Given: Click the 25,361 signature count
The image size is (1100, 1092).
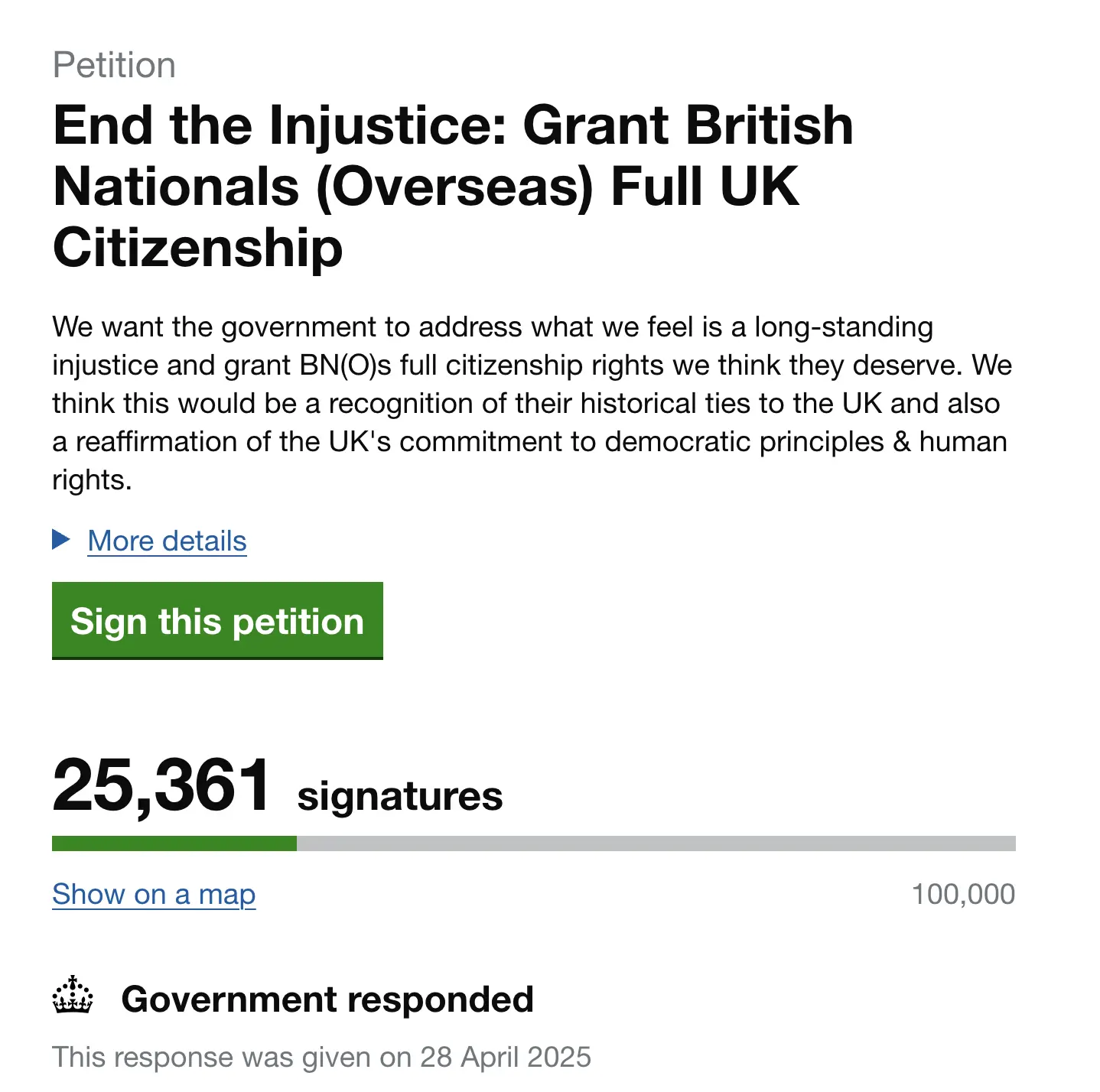Looking at the screenshot, I should click(x=161, y=785).
